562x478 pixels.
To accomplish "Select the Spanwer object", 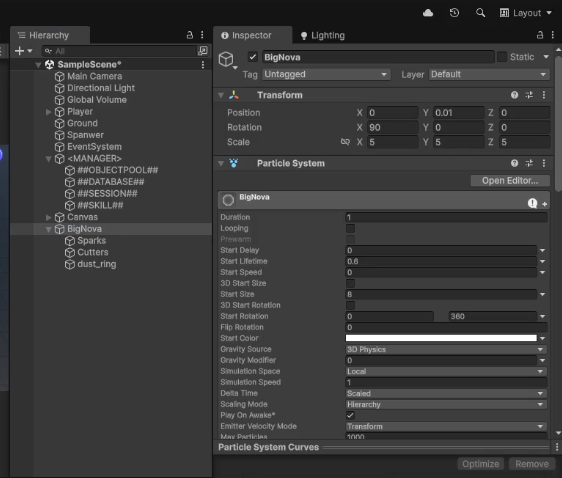I will [85, 135].
